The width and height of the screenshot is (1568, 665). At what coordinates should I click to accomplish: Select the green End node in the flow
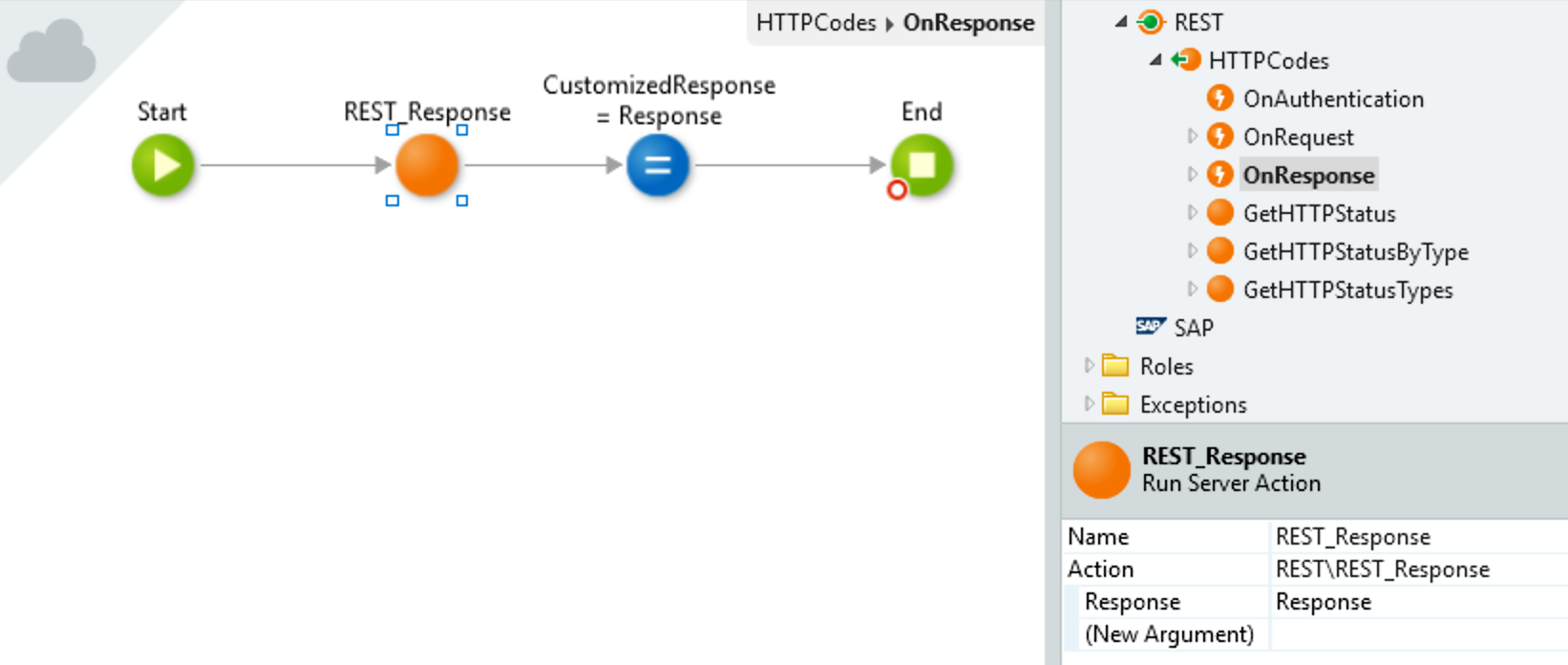point(922,165)
